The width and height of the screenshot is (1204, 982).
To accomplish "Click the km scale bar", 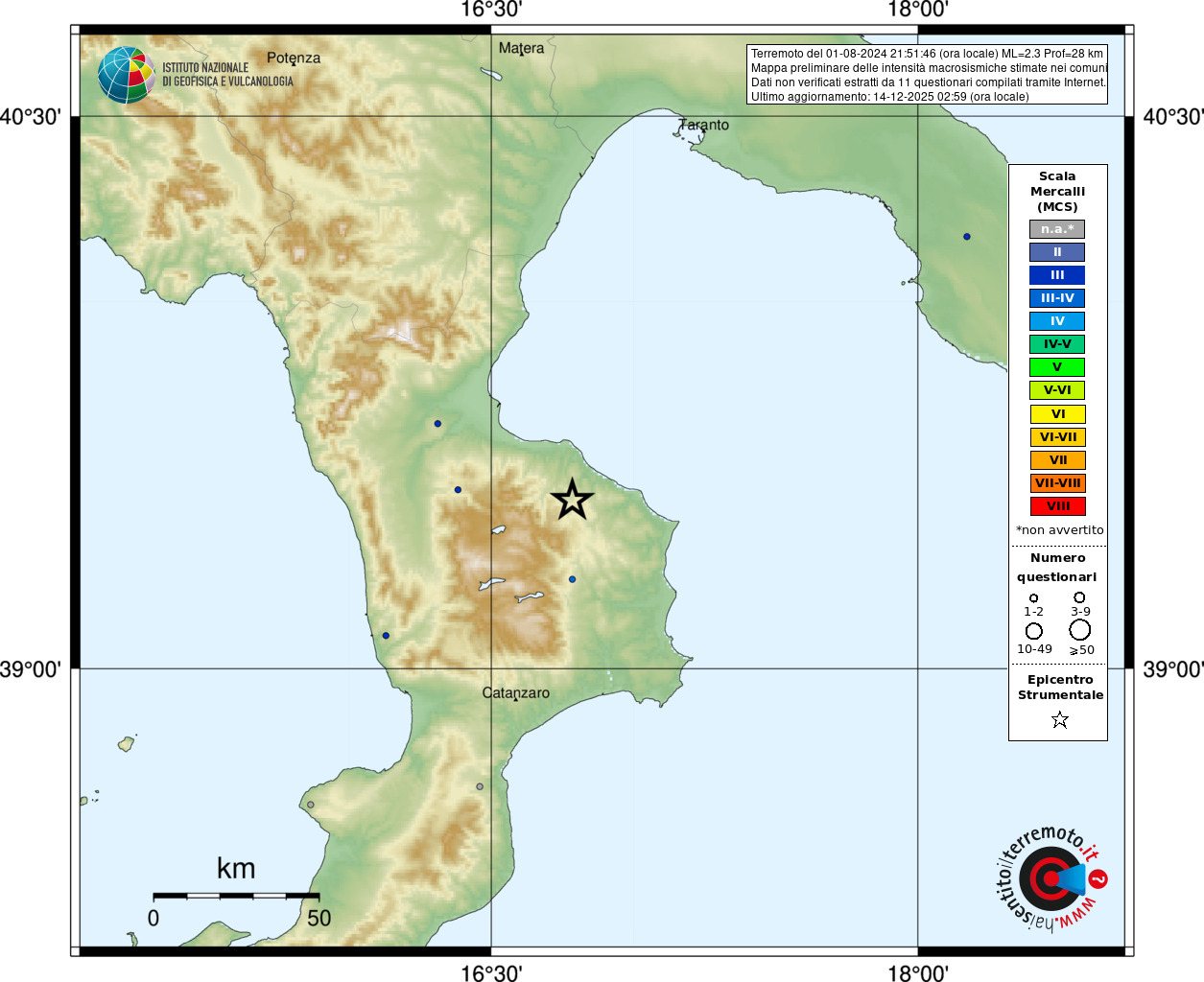I will [236, 896].
